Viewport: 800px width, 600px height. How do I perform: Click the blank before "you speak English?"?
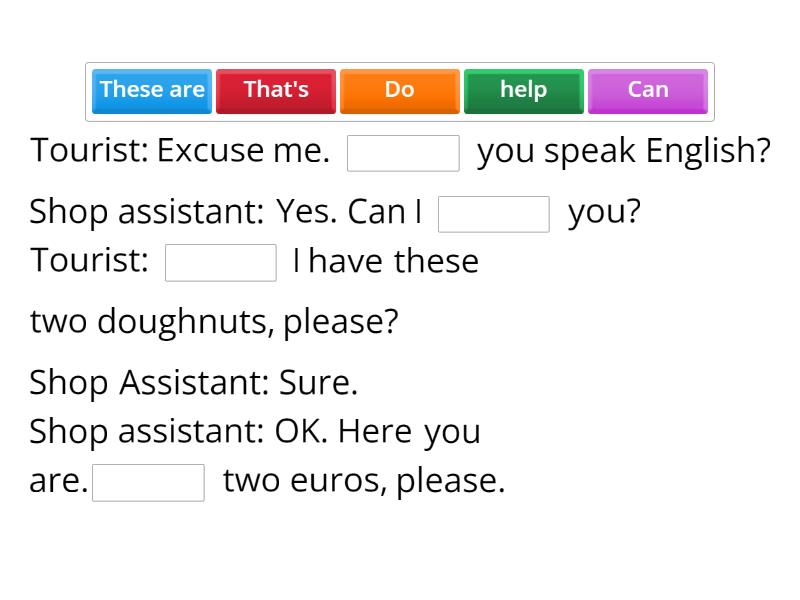pyautogui.click(x=403, y=153)
